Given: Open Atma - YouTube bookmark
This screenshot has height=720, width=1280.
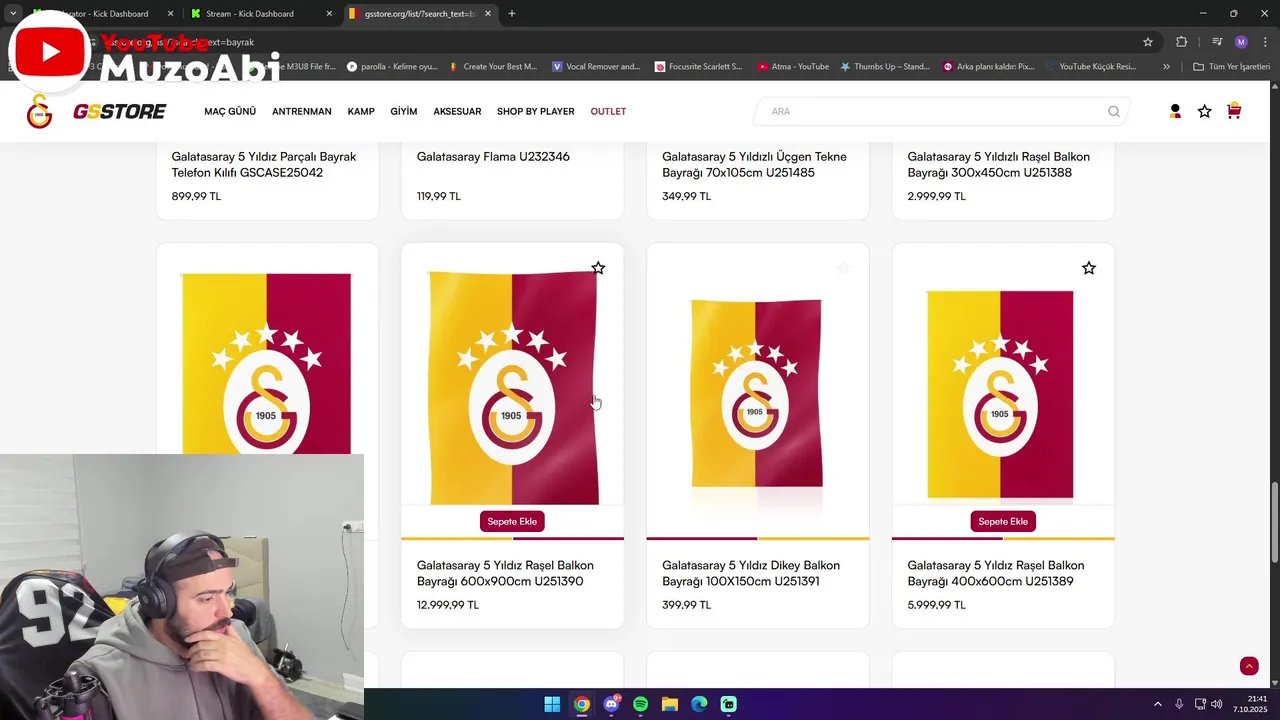Looking at the screenshot, I should (x=793, y=66).
